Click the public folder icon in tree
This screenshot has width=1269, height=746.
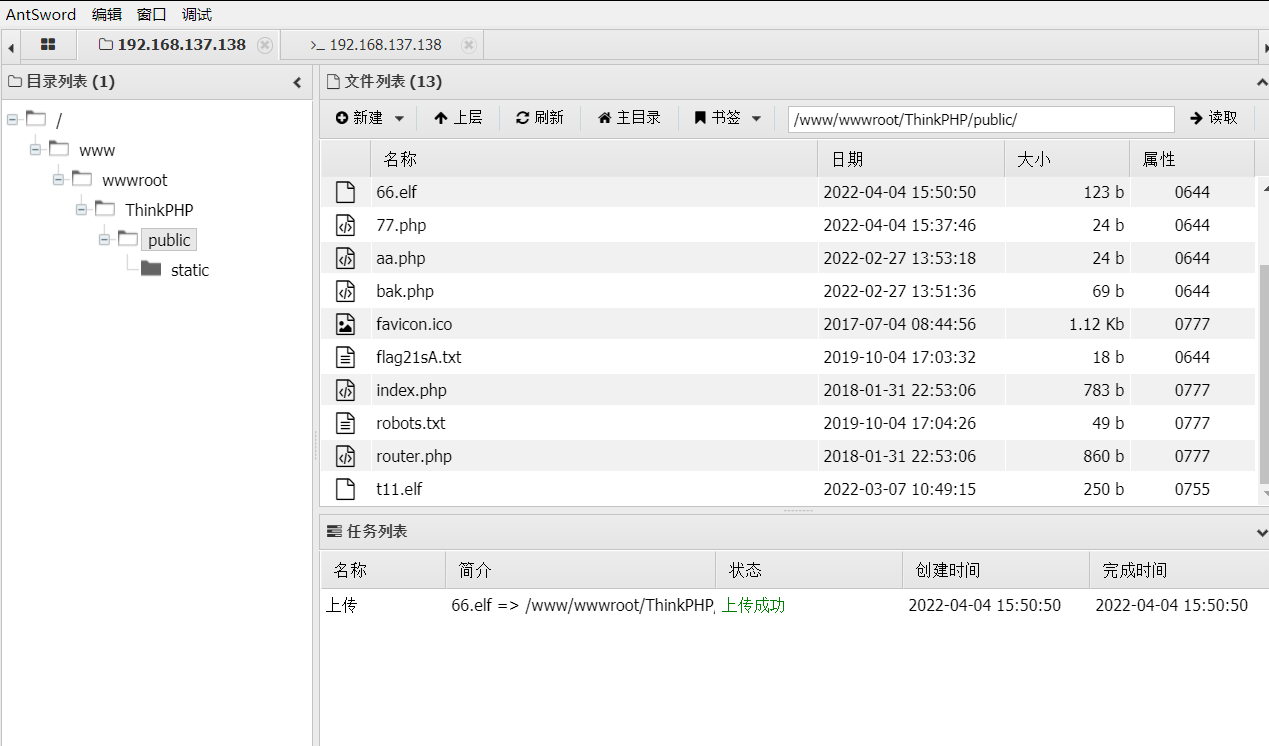(x=128, y=238)
